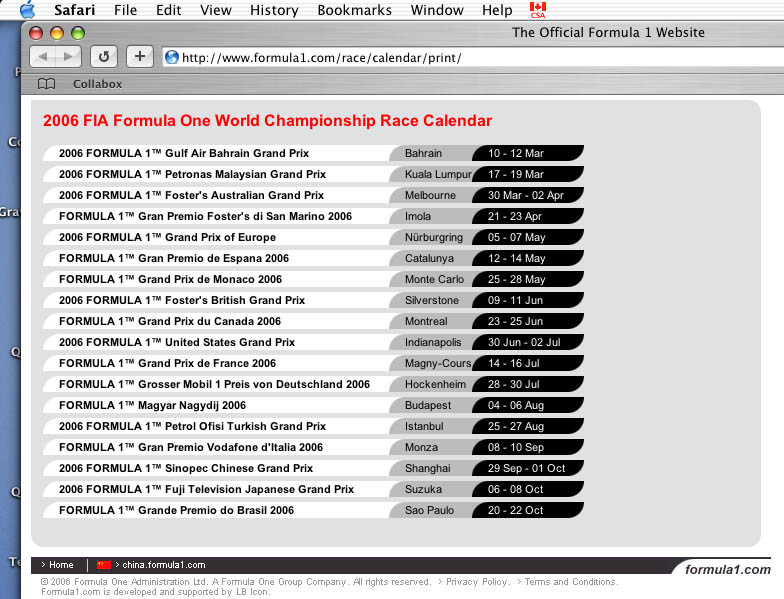784x599 pixels.
Task: Open the Privacy Policy link
Action: click(477, 582)
